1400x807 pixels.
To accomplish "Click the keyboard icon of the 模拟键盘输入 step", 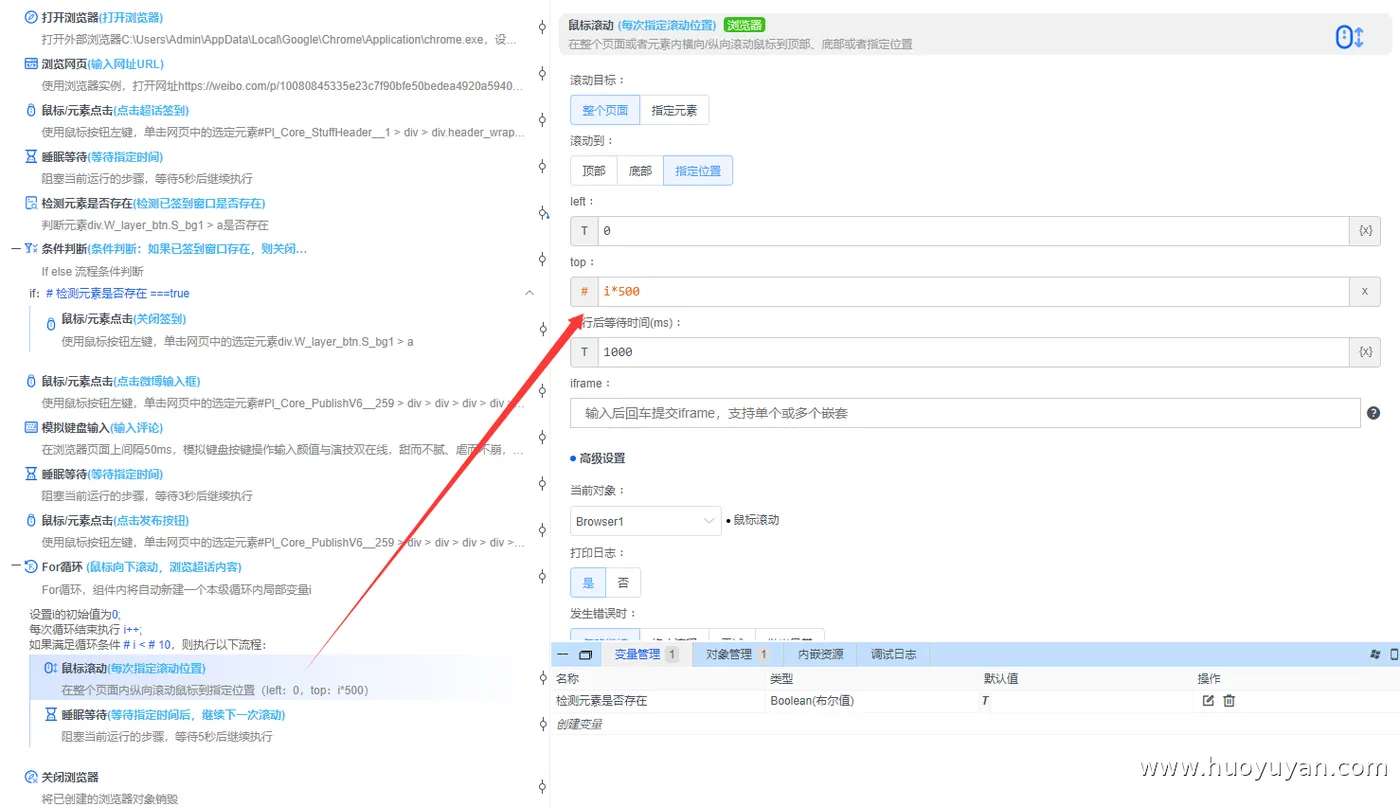I will [31, 427].
